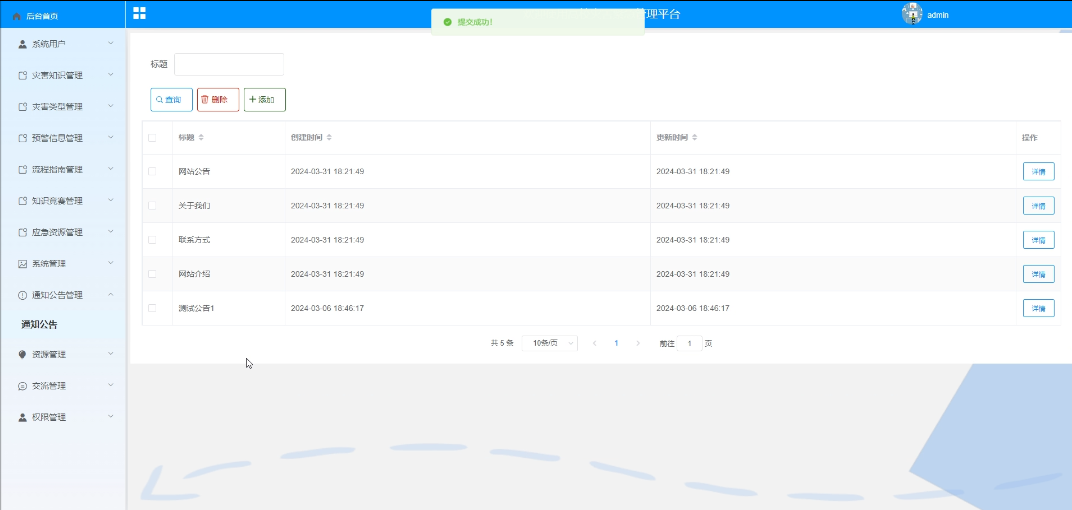Open the 资源管理 menu label
The height and width of the screenshot is (510, 1072).
(x=49, y=354)
